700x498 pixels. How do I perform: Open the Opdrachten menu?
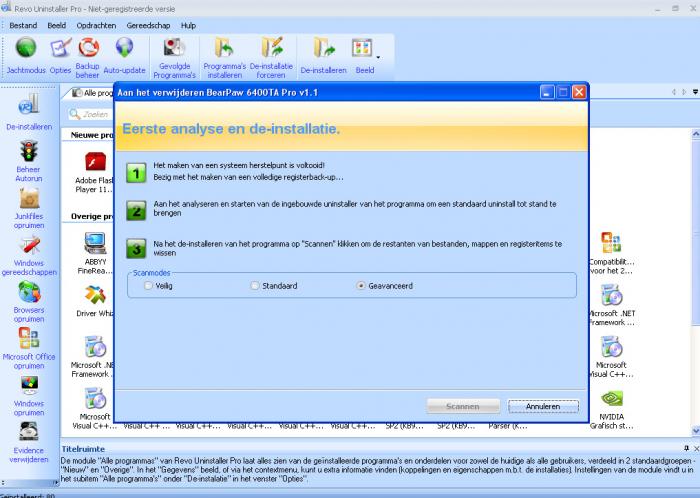tap(96, 25)
